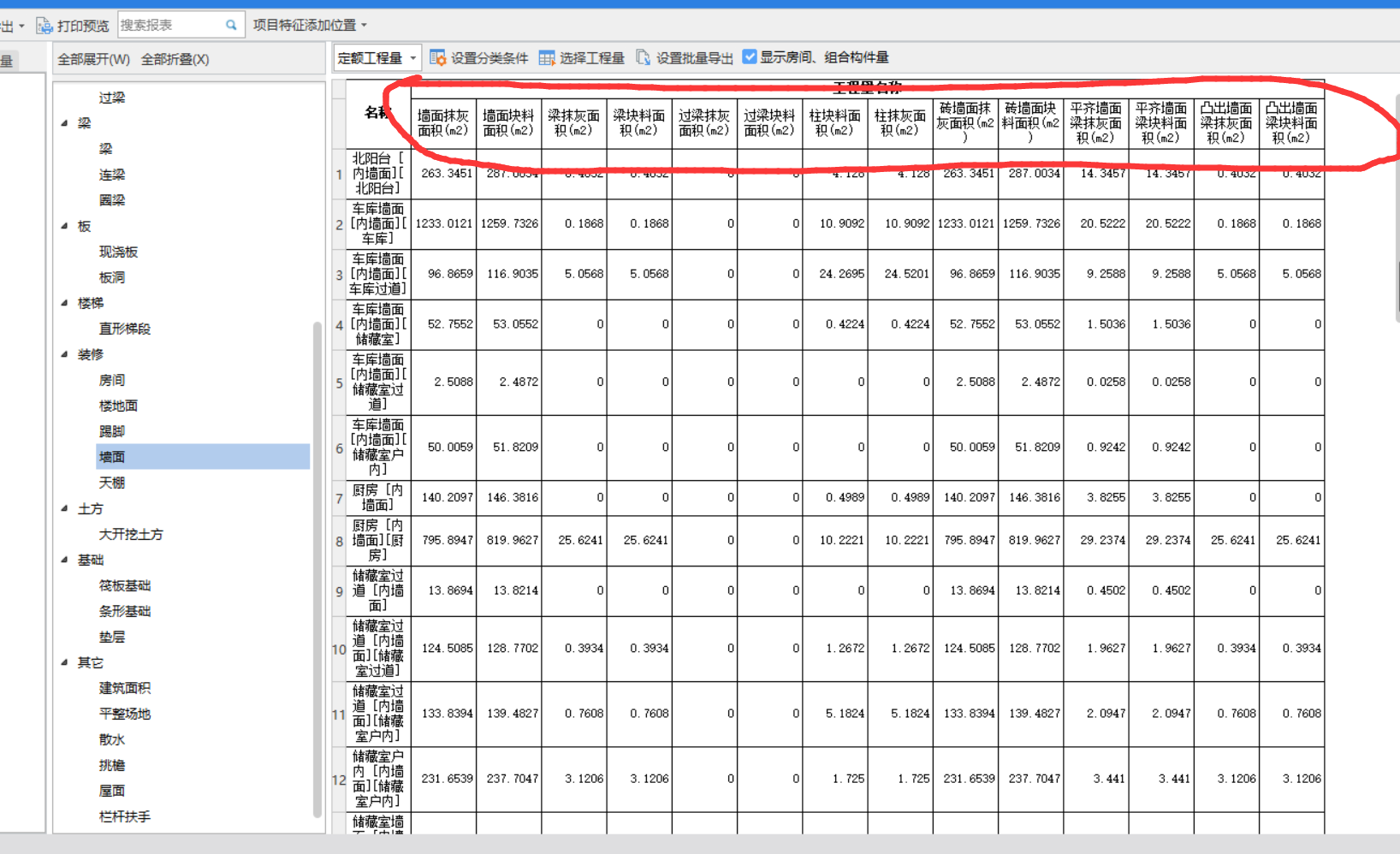Collapse the 板 tree group
The height and width of the screenshot is (854, 1400).
point(65,226)
